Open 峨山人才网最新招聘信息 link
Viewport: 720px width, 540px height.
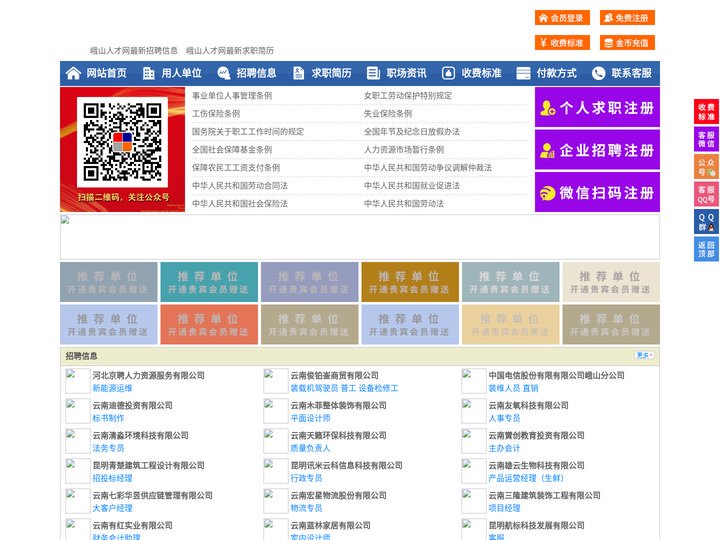(134, 51)
